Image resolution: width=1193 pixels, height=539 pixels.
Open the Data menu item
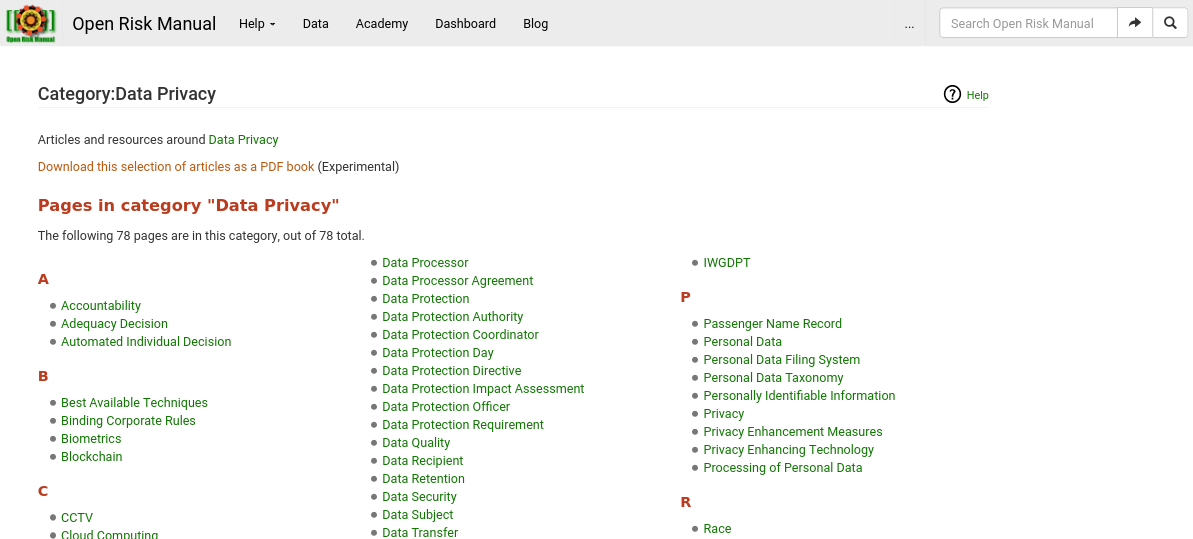(316, 24)
